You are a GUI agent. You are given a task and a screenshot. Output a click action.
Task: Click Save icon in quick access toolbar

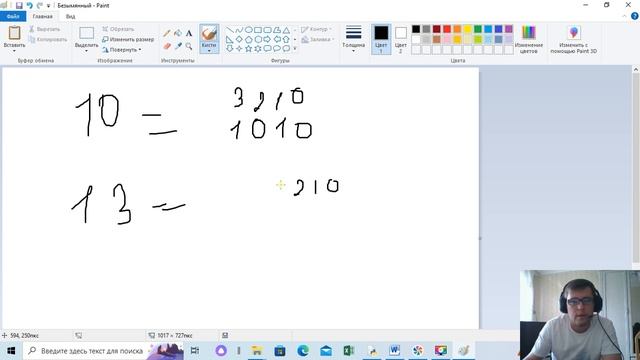(19, 5)
